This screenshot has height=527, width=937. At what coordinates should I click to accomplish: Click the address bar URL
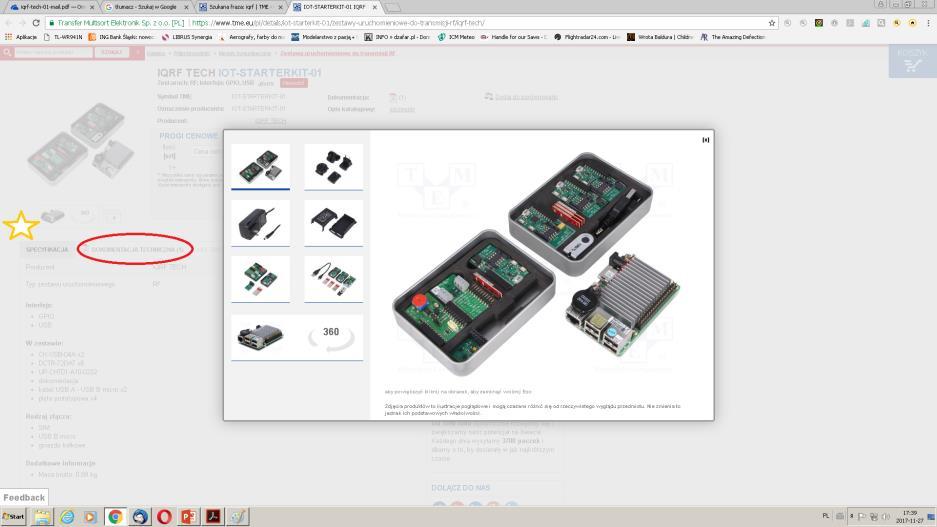[338, 23]
